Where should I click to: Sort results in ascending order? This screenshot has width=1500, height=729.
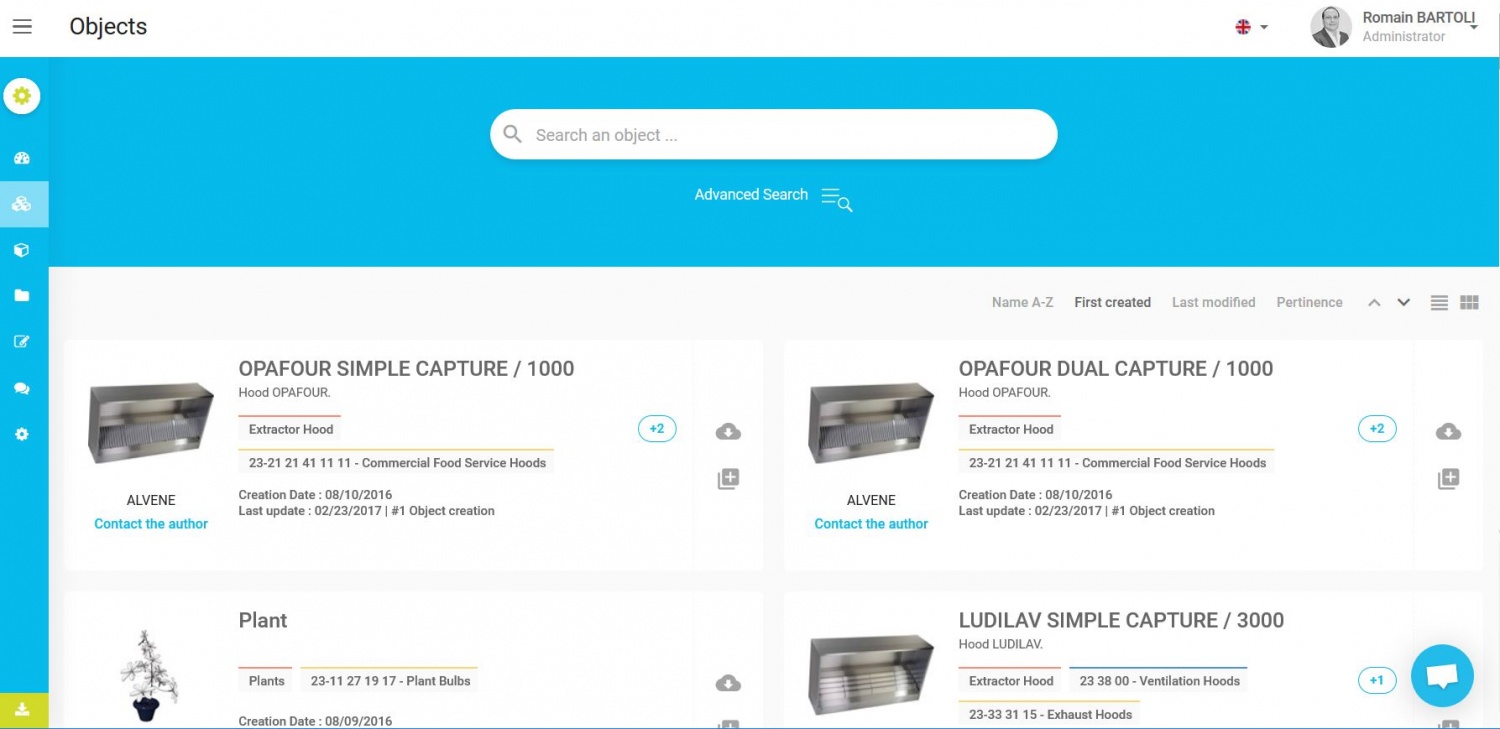pyautogui.click(x=1374, y=303)
